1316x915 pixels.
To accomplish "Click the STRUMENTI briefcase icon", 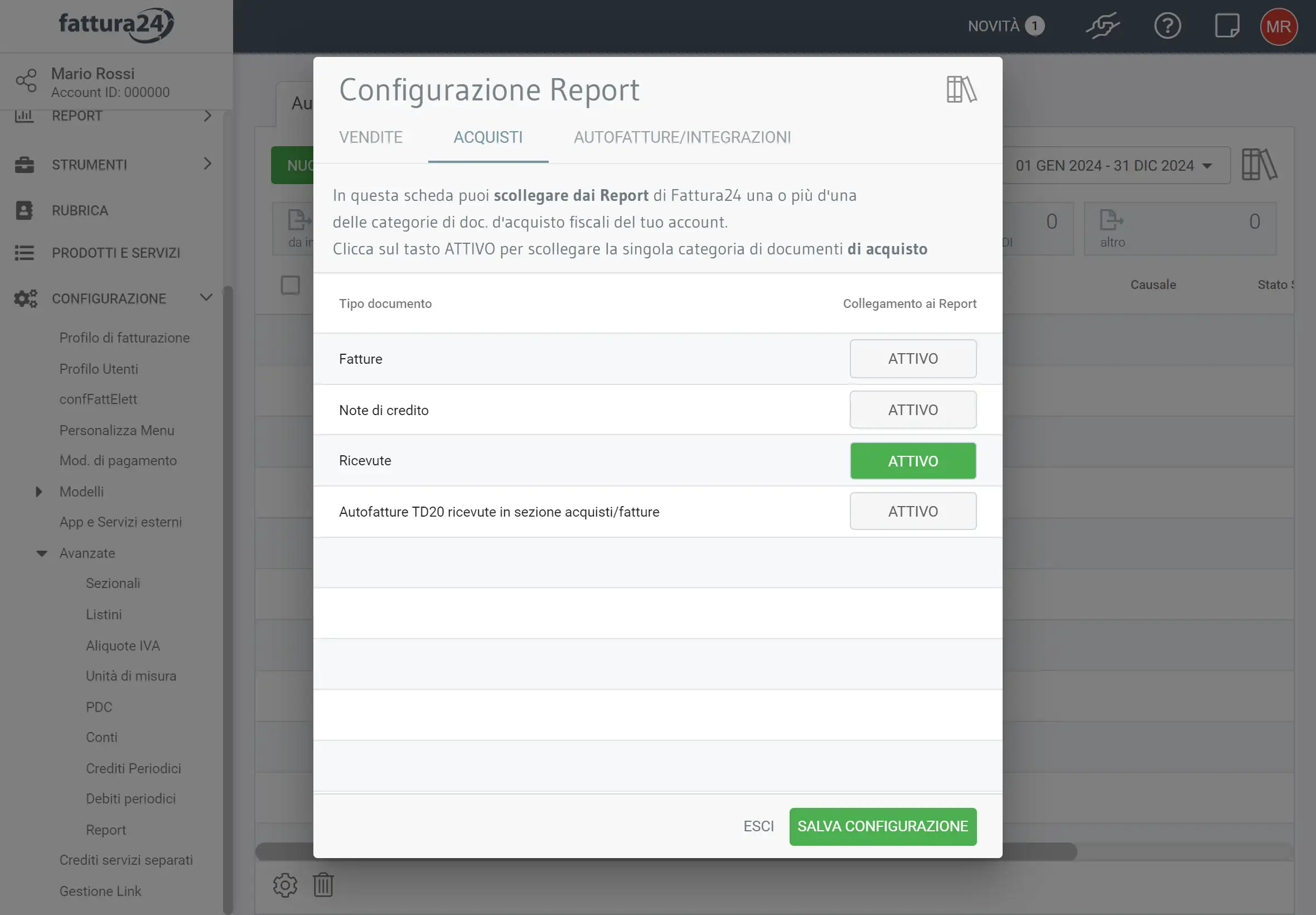I will click(x=24, y=165).
